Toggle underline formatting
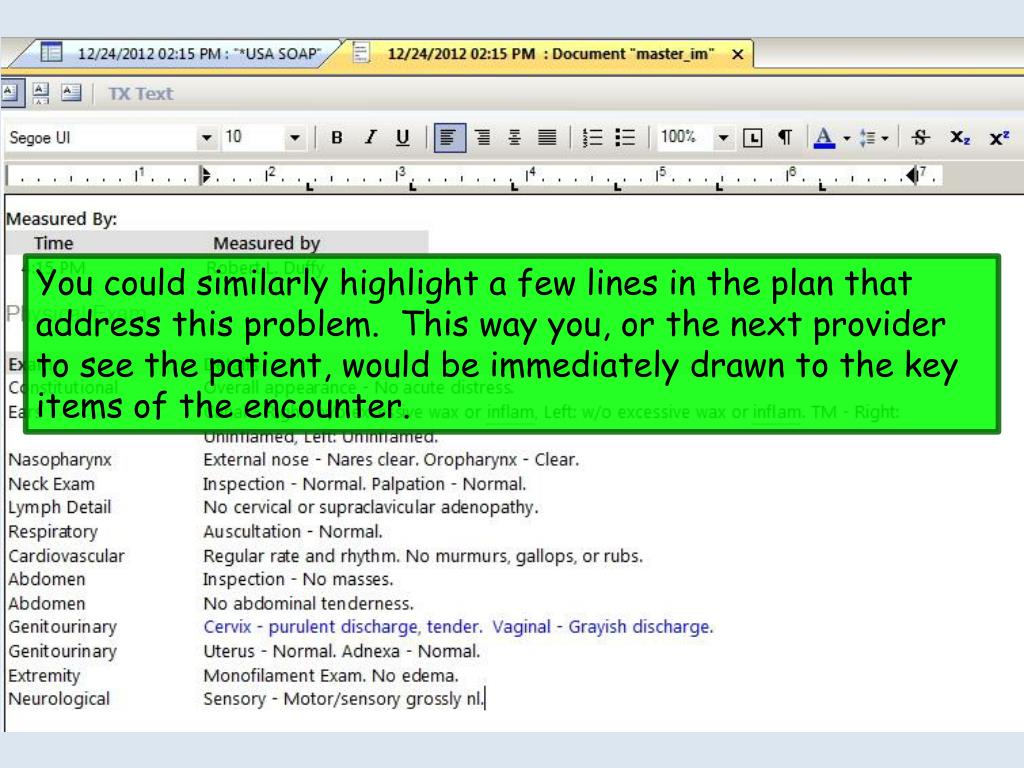 point(403,138)
